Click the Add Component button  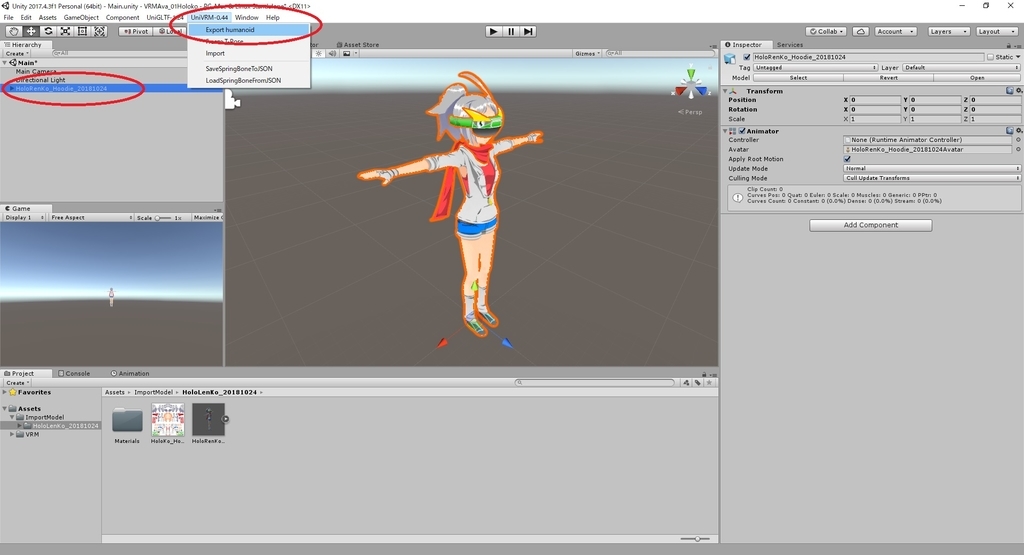point(871,225)
